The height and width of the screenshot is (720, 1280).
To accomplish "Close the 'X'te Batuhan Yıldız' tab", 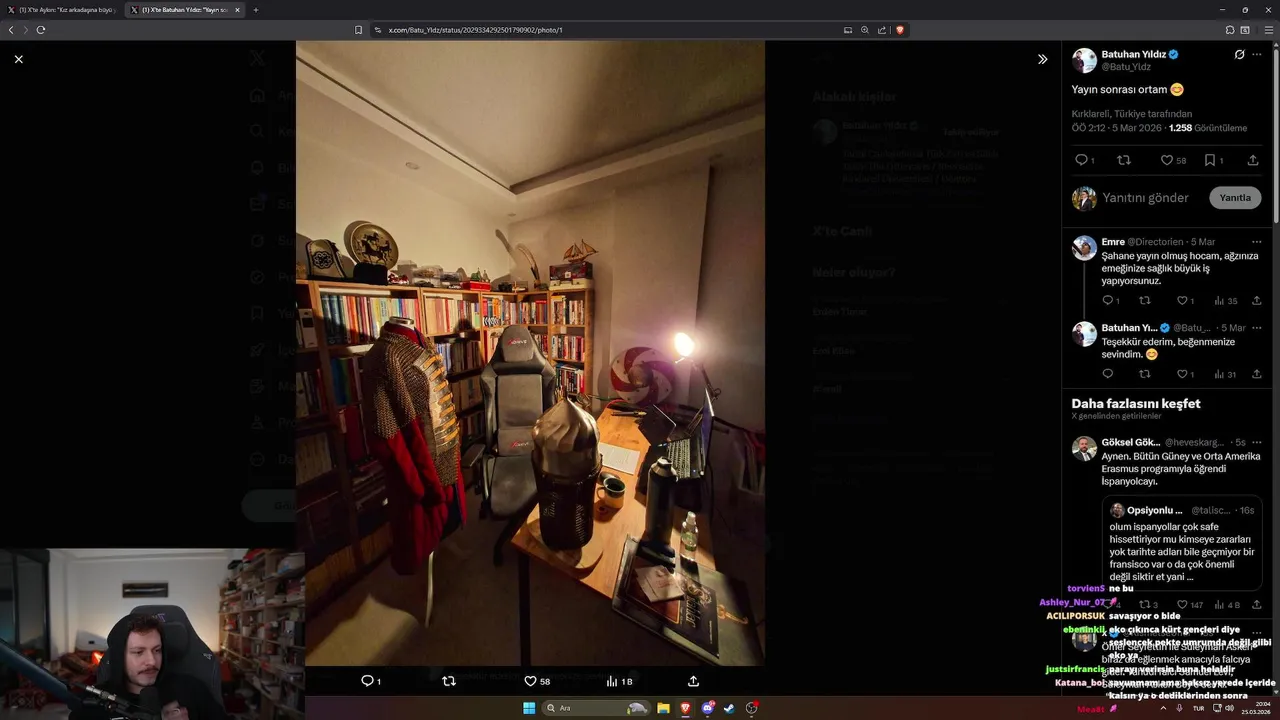I will click(237, 10).
